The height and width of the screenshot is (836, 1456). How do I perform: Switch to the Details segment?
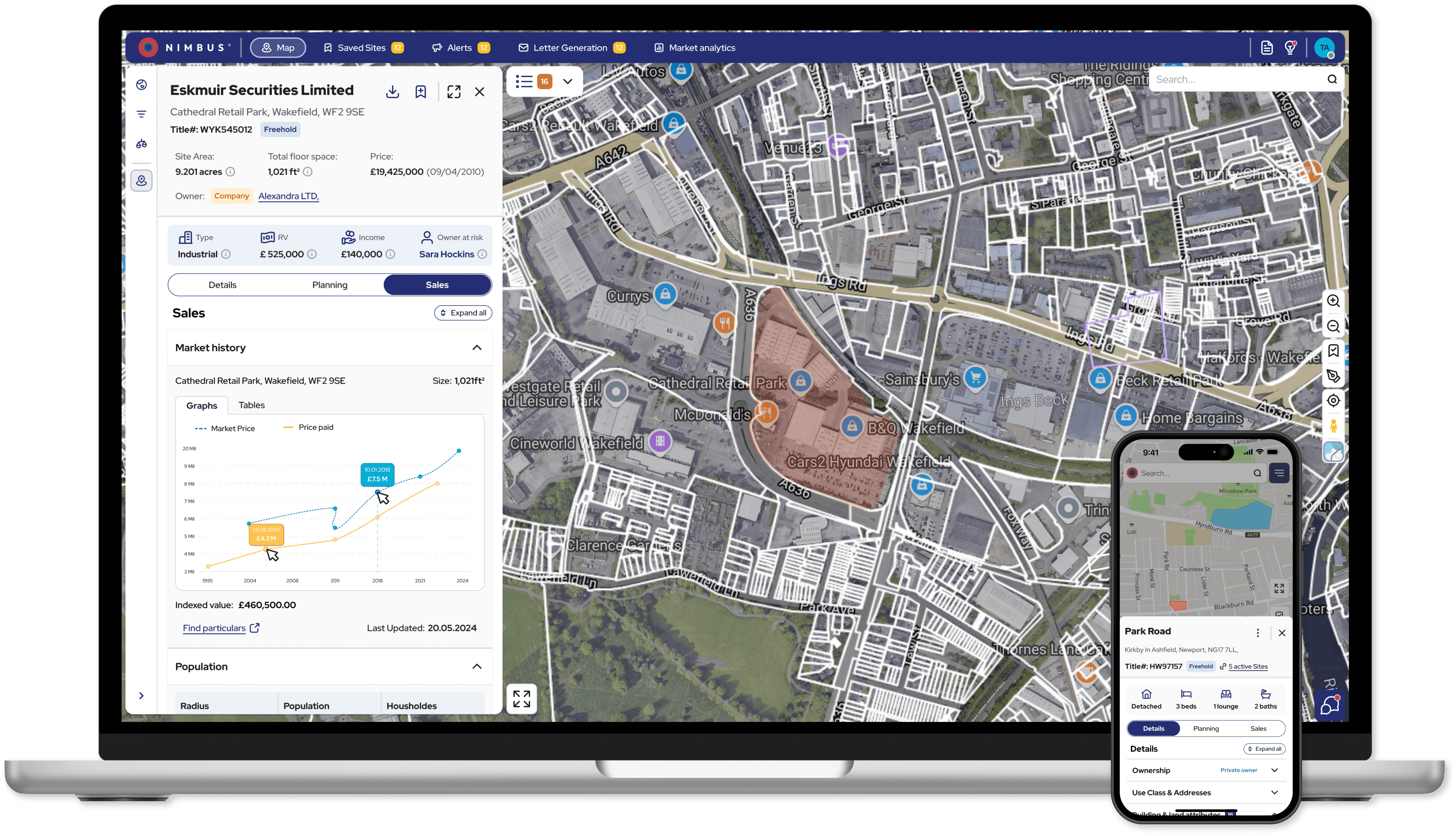click(222, 285)
